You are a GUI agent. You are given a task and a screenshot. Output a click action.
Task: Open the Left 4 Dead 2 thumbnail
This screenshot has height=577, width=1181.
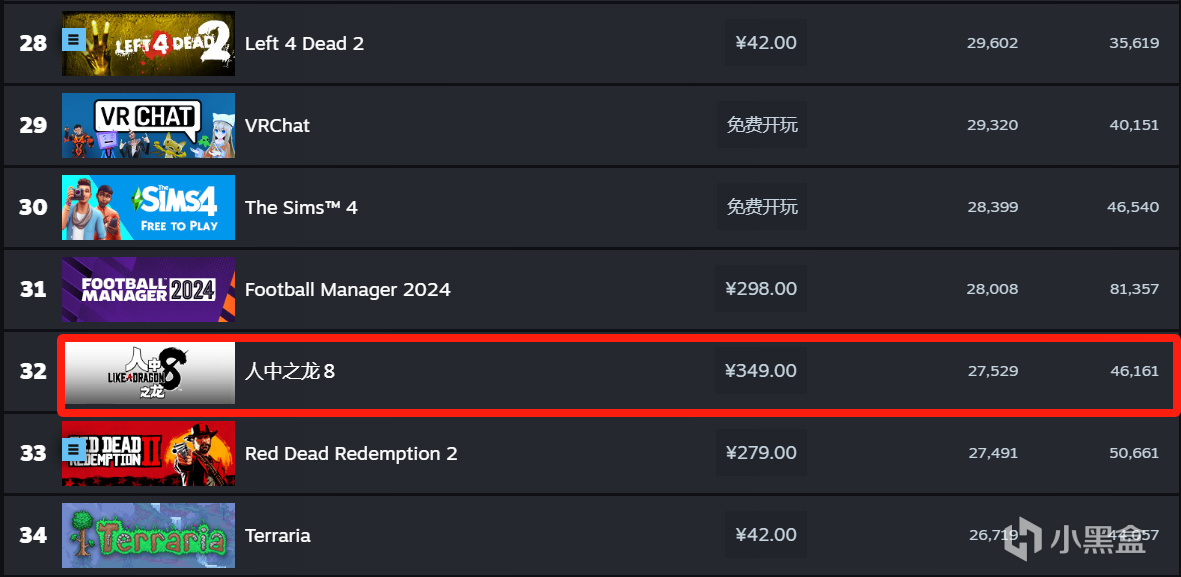coord(148,43)
